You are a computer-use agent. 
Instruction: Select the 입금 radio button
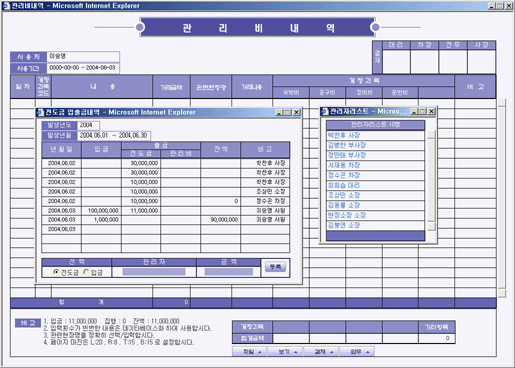(86, 272)
